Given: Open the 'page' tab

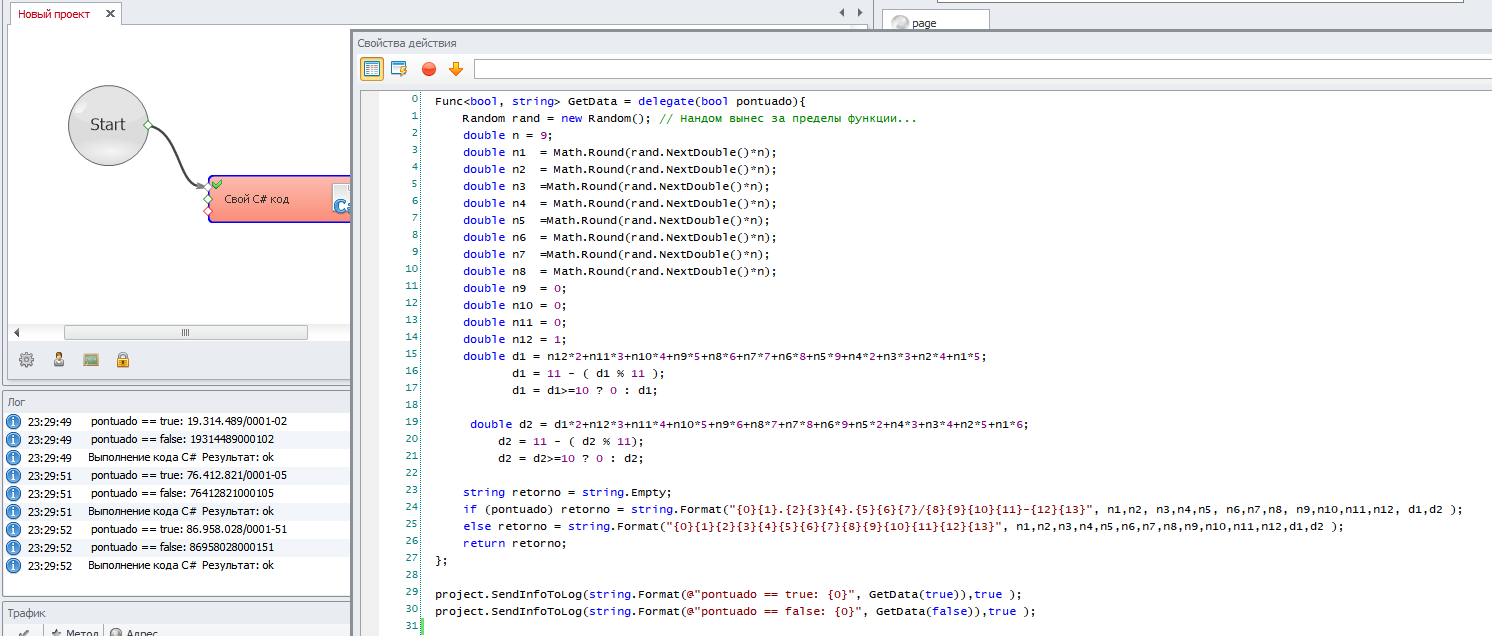Looking at the screenshot, I should pos(937,21).
